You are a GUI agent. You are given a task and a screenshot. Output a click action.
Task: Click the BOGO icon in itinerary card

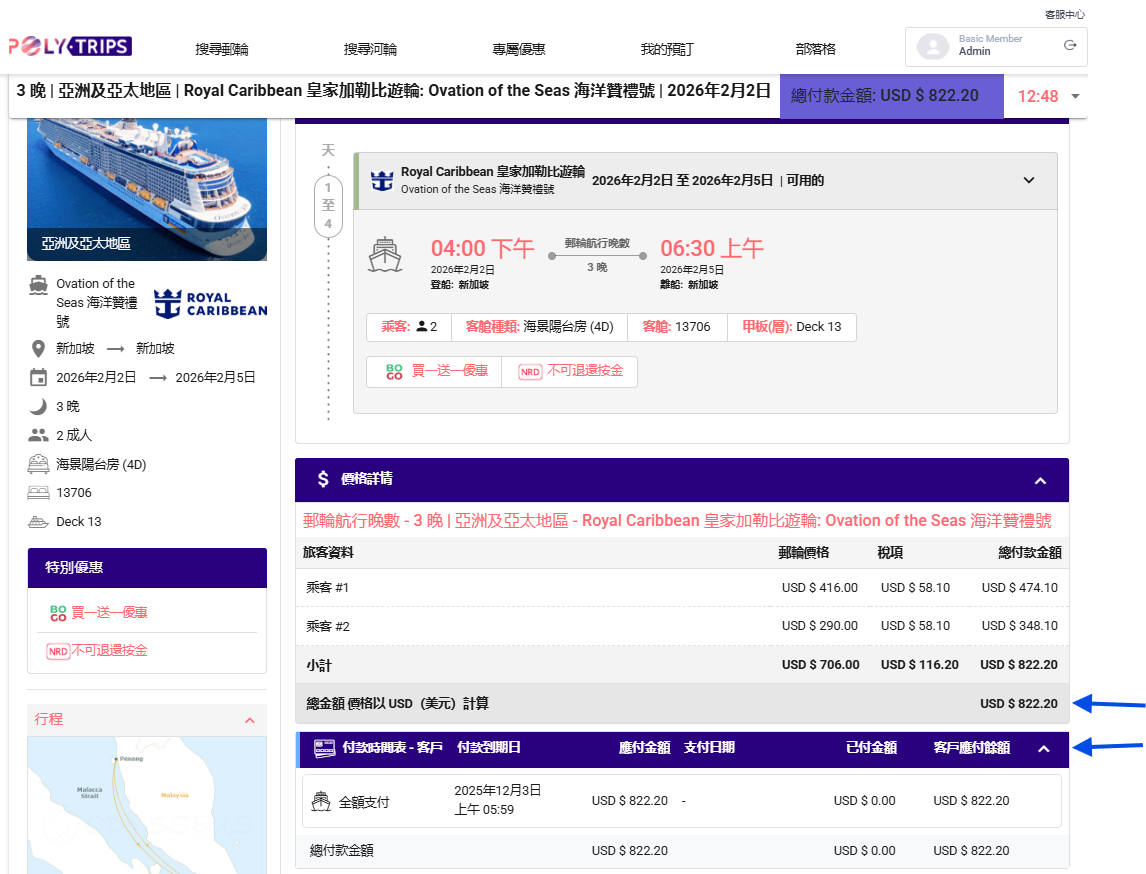[x=394, y=372]
